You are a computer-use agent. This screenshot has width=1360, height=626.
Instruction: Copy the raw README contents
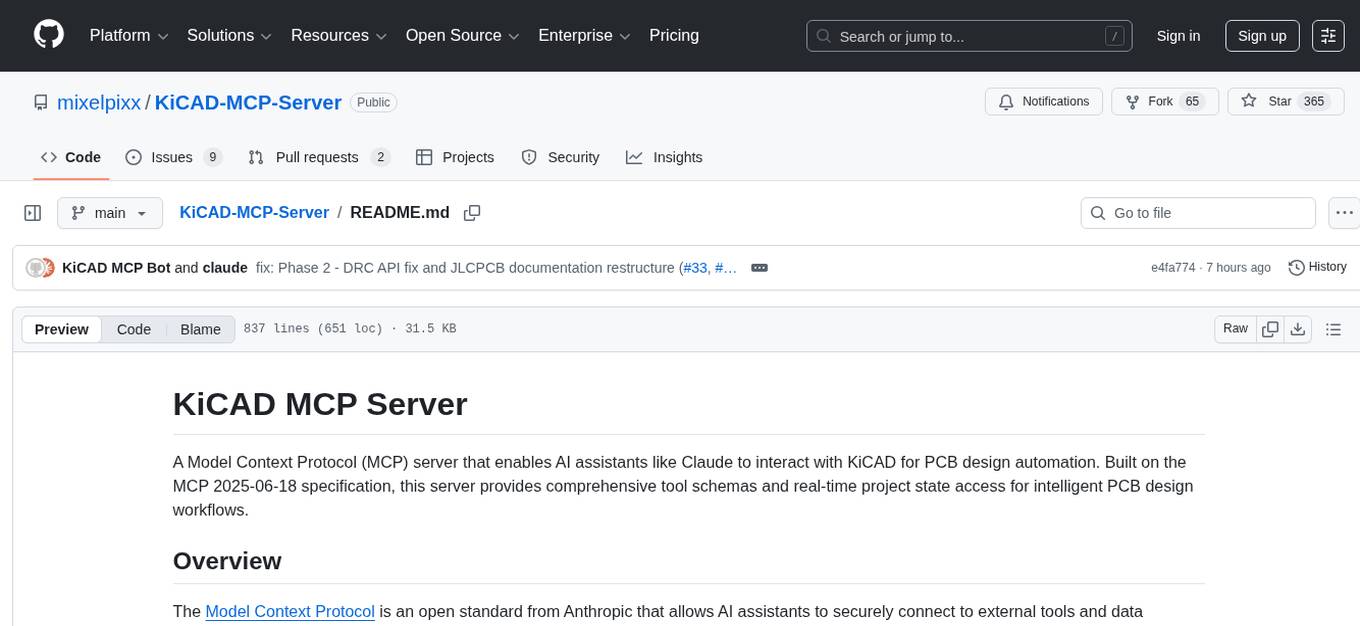pyautogui.click(x=1270, y=328)
